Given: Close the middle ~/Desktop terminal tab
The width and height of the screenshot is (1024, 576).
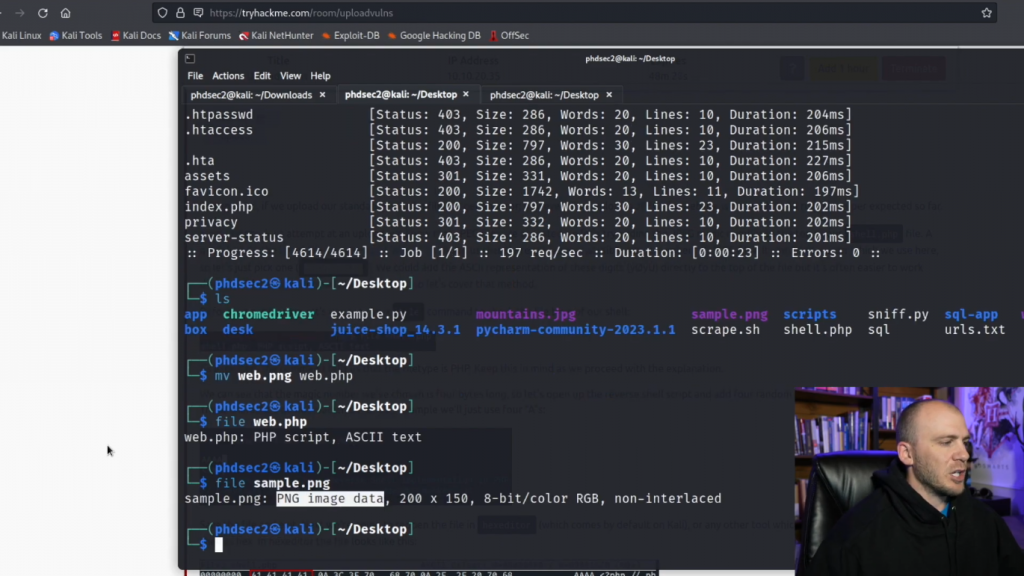Looking at the screenshot, I should coord(466,95).
